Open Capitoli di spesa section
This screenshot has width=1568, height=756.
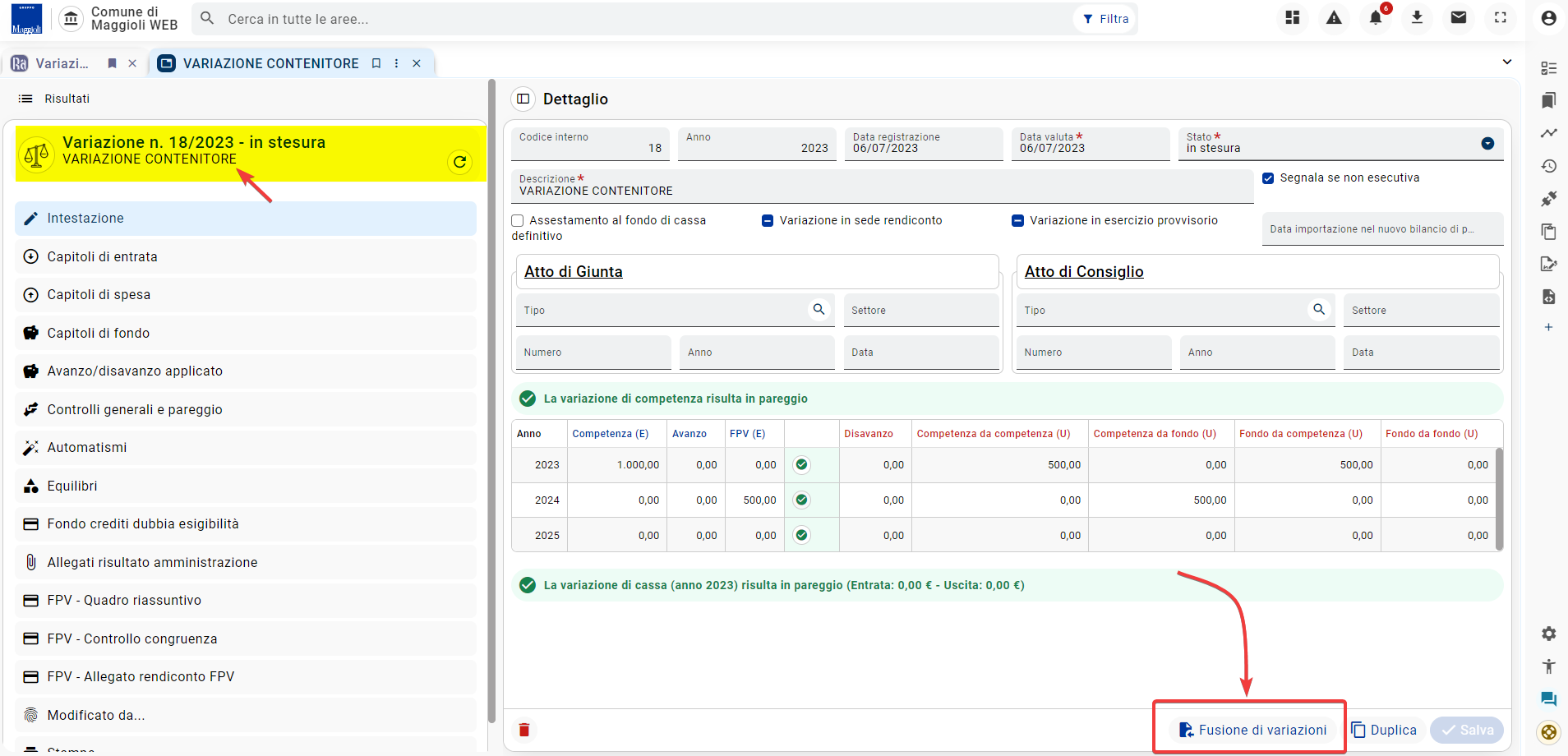coord(246,294)
